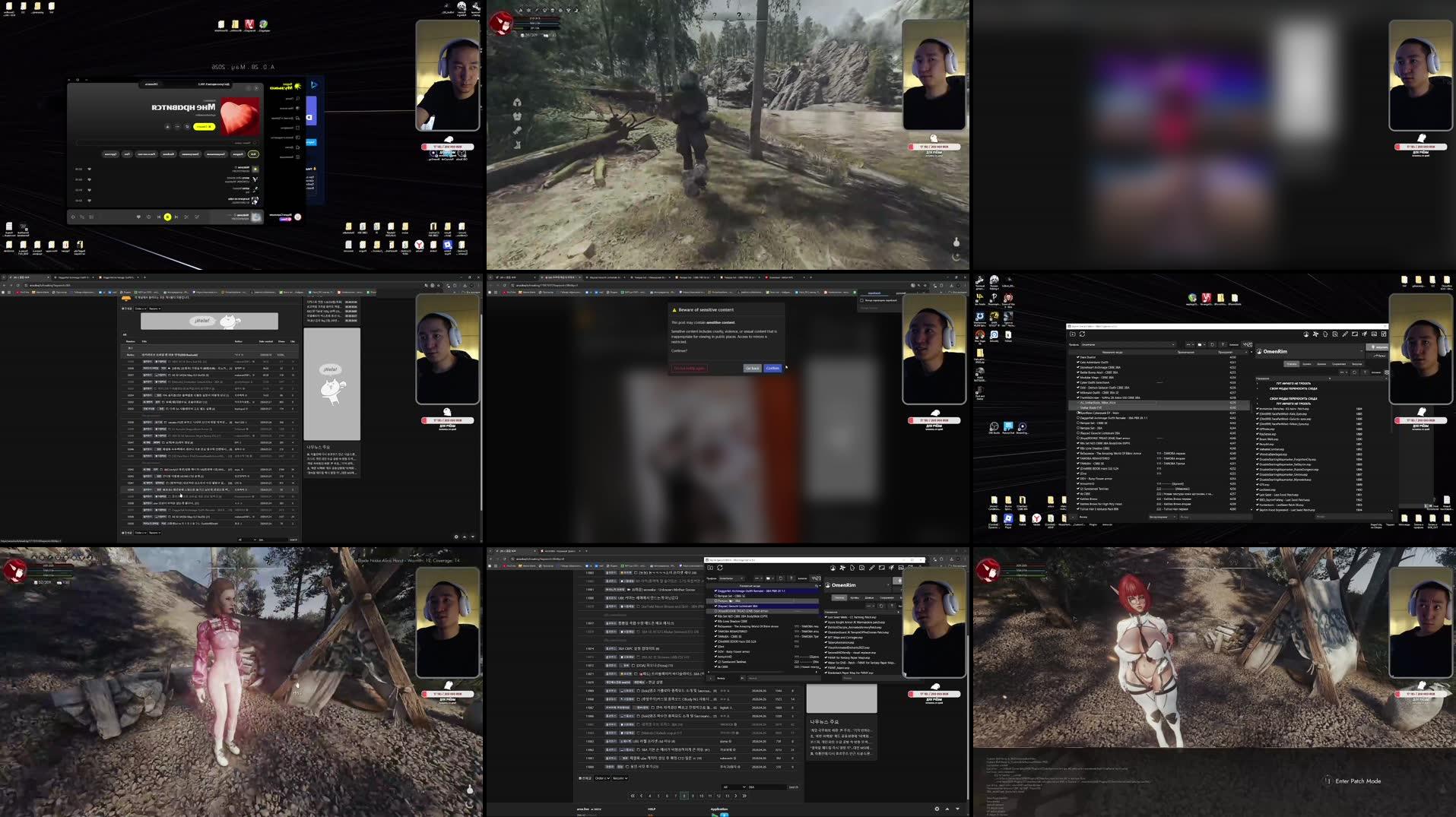The width and height of the screenshot is (1456, 817).
Task: Open Архивы tab in desktop Mod Organizer
Action: pyautogui.click(x=1307, y=364)
